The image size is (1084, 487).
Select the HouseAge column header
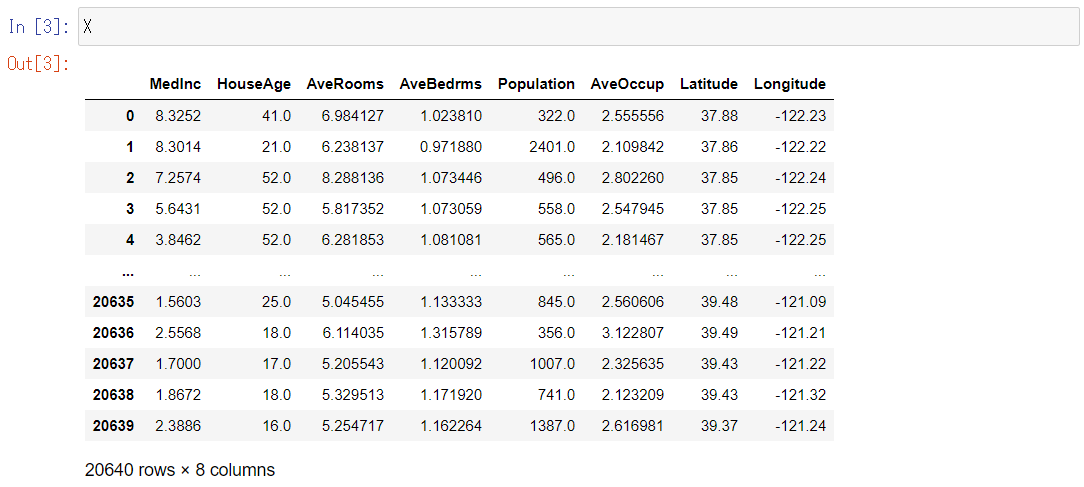tap(254, 84)
